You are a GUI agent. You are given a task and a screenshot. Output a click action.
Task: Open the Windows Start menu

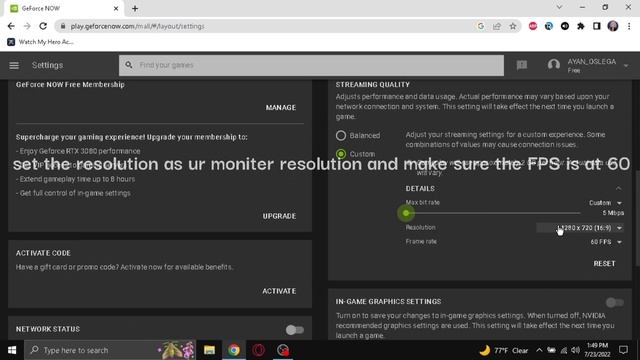pos(12,350)
